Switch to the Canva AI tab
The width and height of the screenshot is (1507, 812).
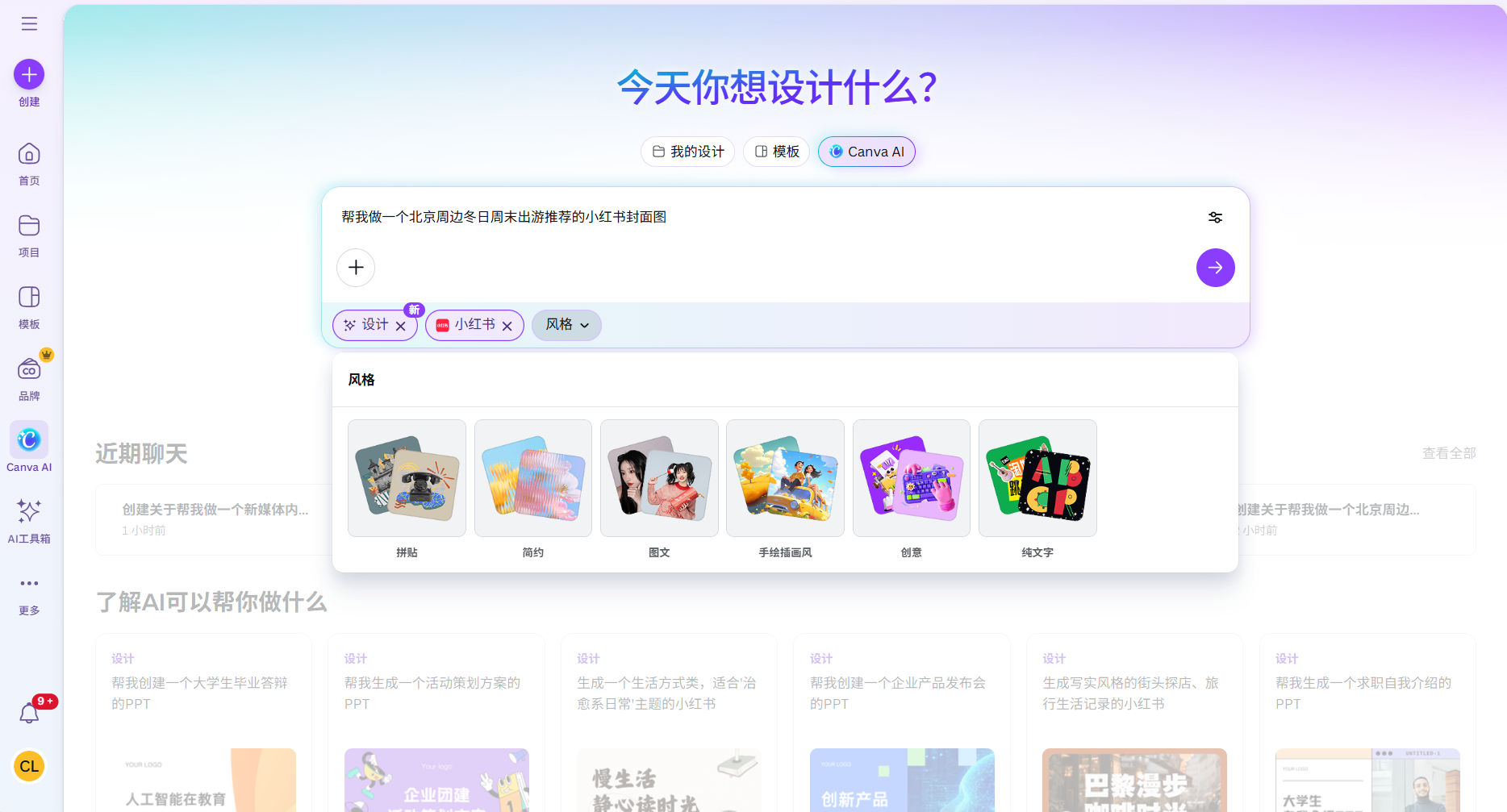[866, 152]
